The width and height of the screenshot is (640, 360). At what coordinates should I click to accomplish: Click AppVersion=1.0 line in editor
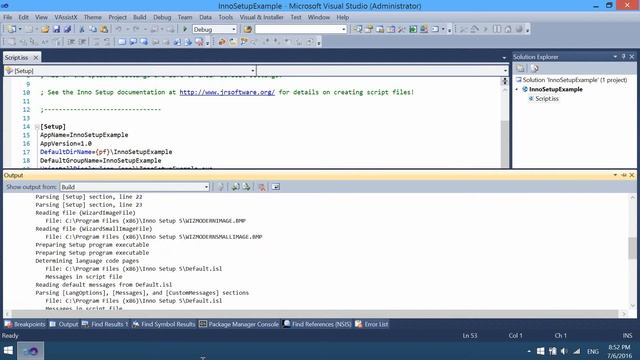66,143
